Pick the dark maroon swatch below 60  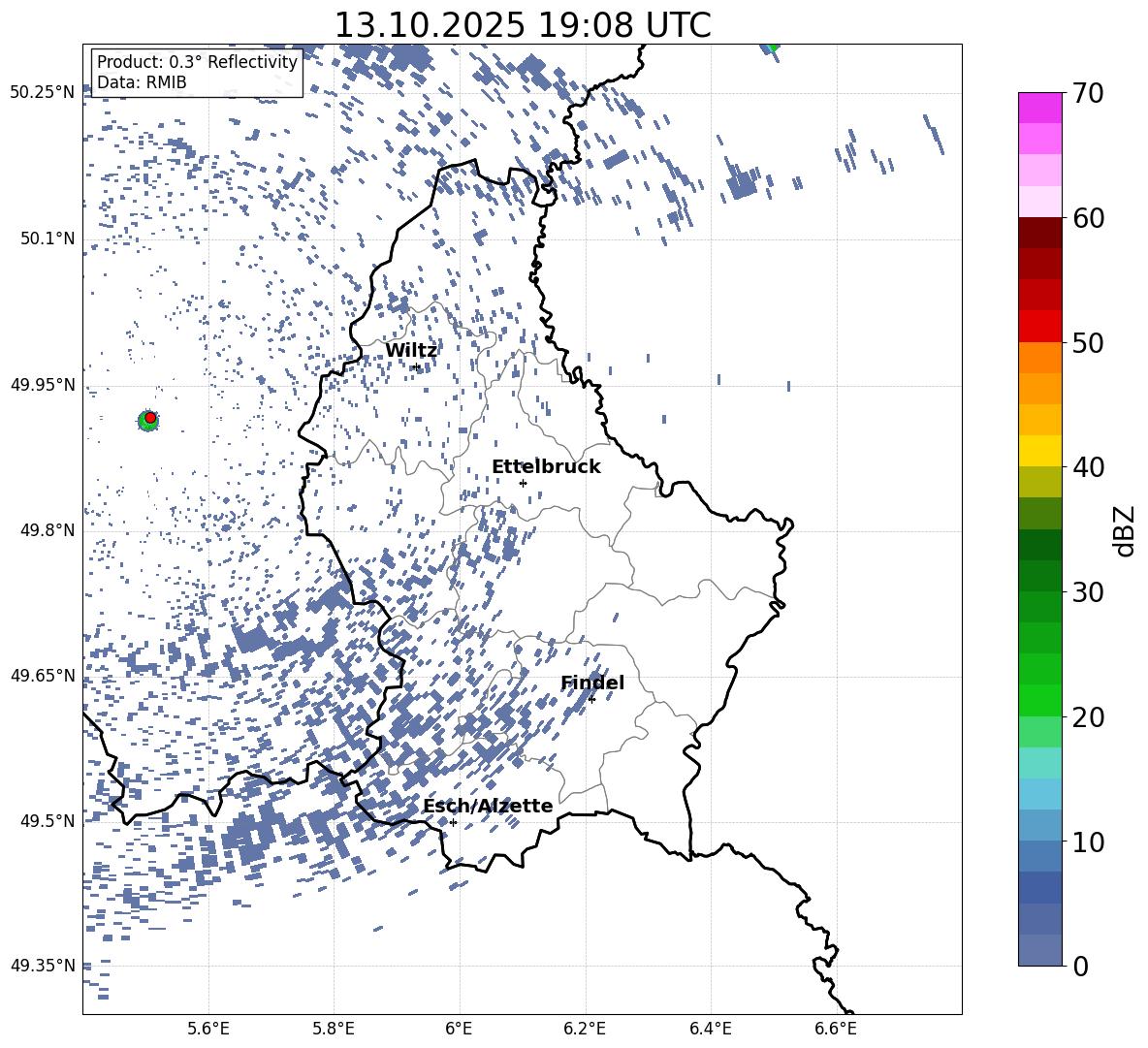point(1040,233)
